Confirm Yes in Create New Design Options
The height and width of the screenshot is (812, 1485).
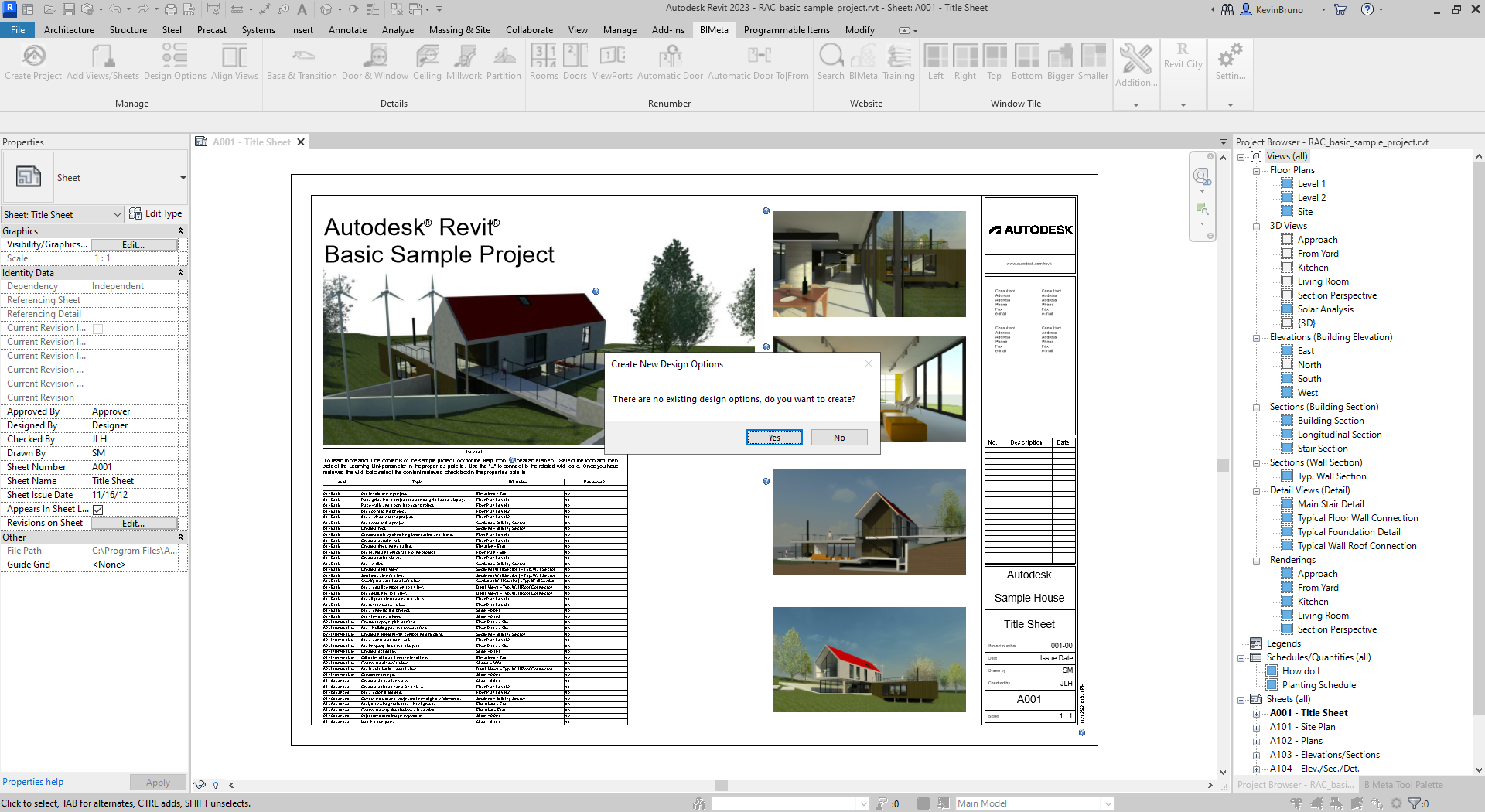click(x=774, y=438)
